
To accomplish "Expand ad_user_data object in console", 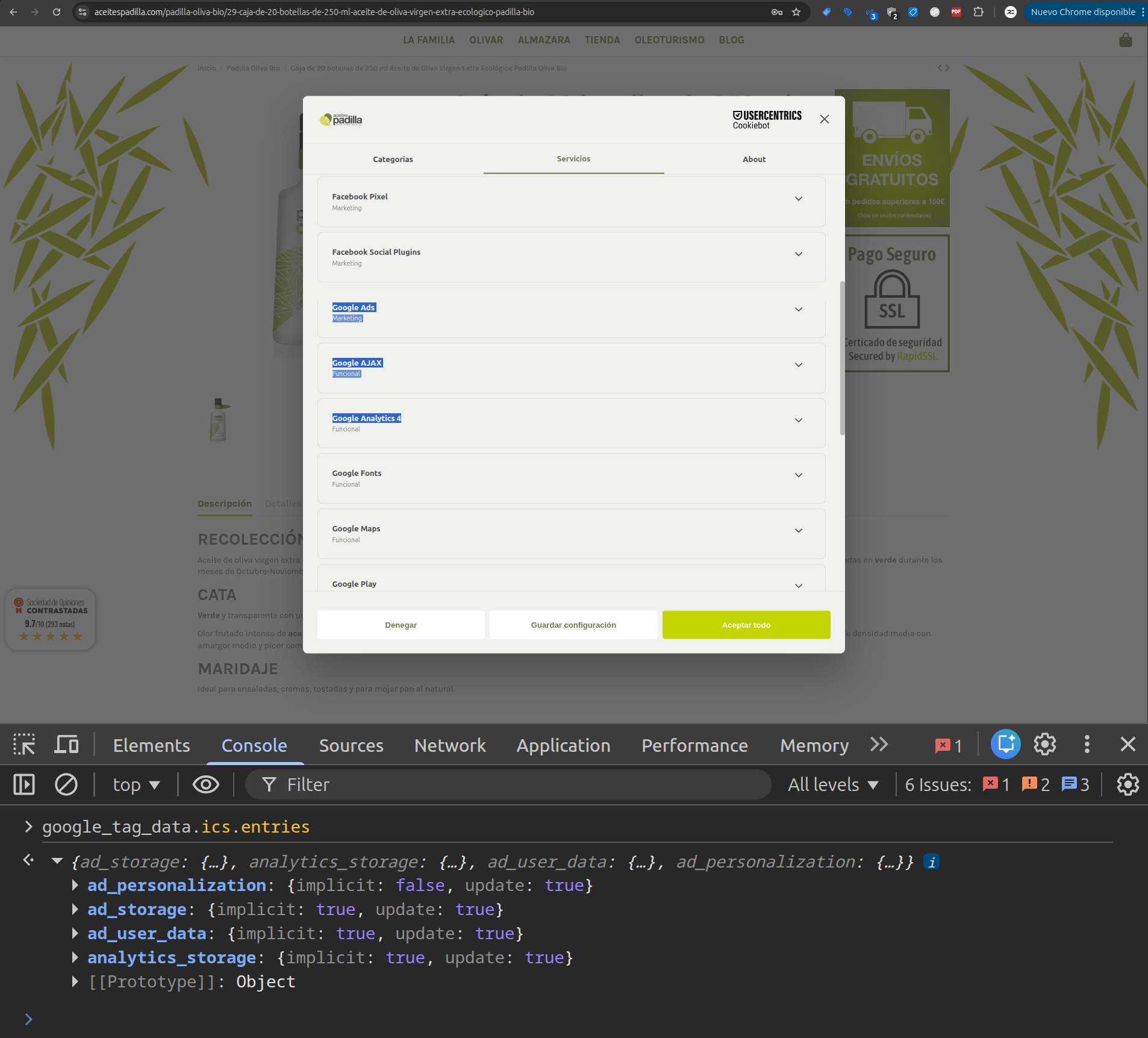I will click(75, 933).
